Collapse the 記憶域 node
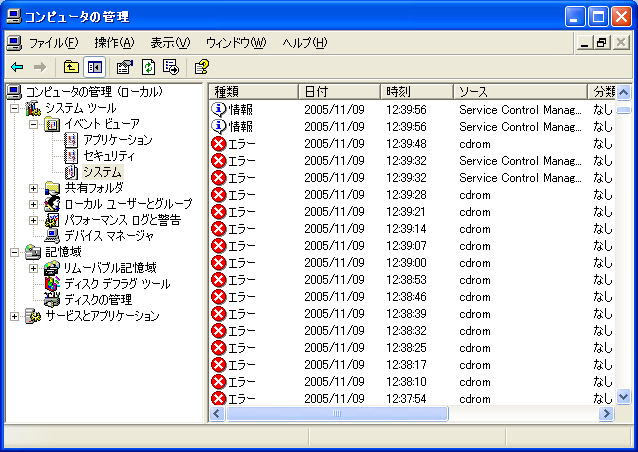Viewport: 638px width, 452px height. (14, 252)
